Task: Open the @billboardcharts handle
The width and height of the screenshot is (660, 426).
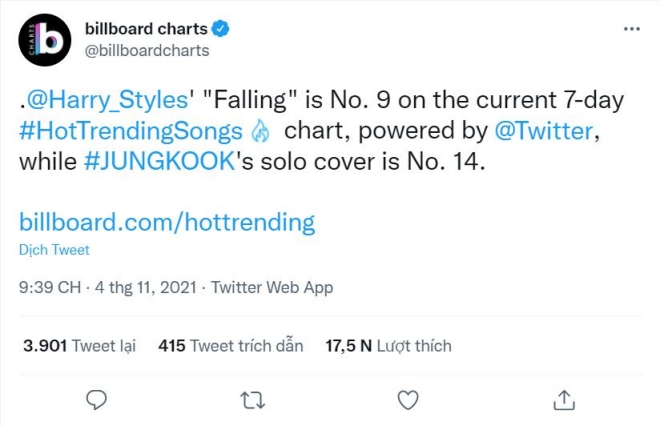Action: pos(147,51)
